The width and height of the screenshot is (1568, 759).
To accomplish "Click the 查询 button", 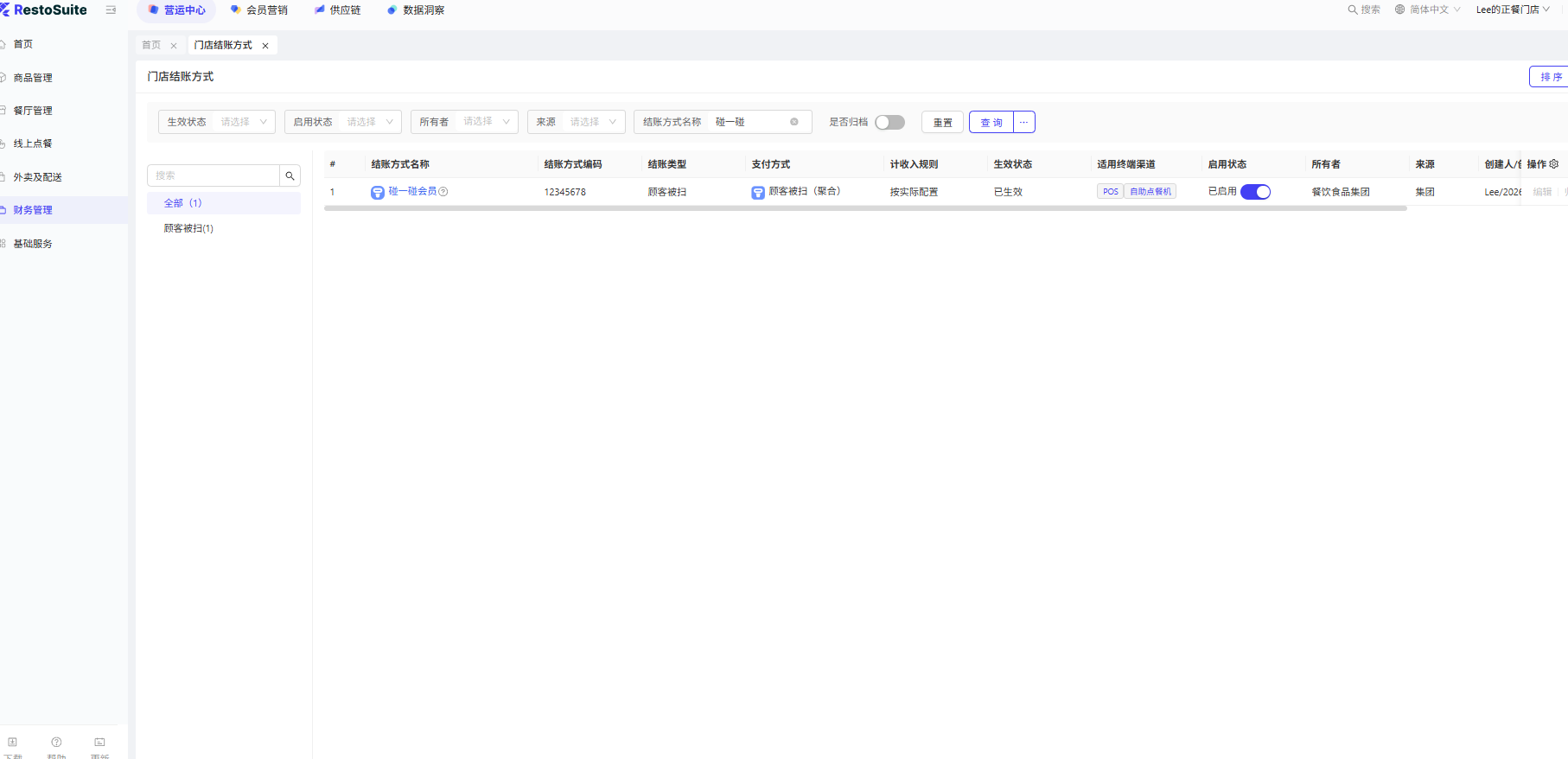I will pyautogui.click(x=991, y=122).
